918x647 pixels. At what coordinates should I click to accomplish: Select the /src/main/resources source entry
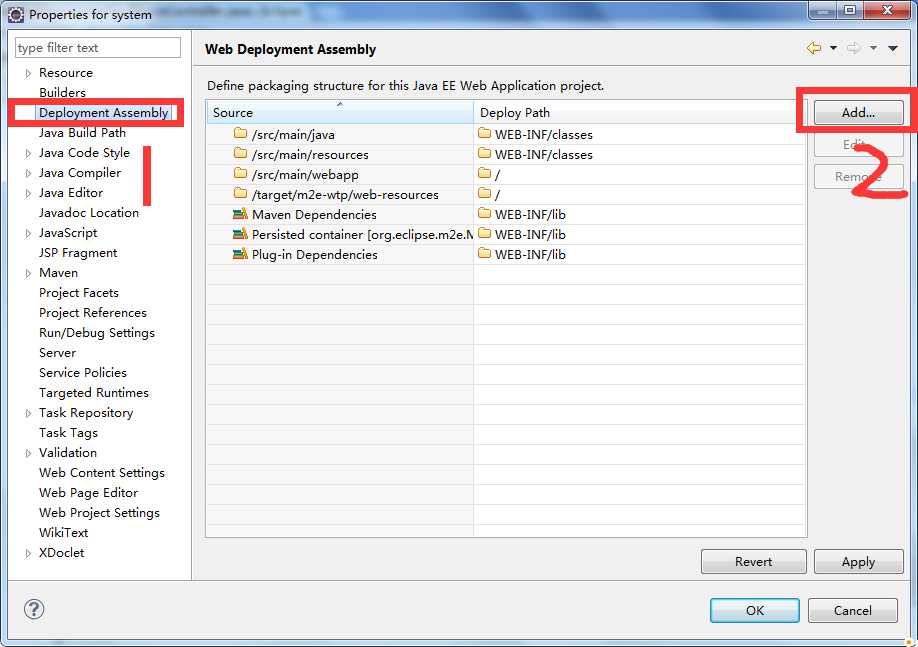click(x=310, y=155)
